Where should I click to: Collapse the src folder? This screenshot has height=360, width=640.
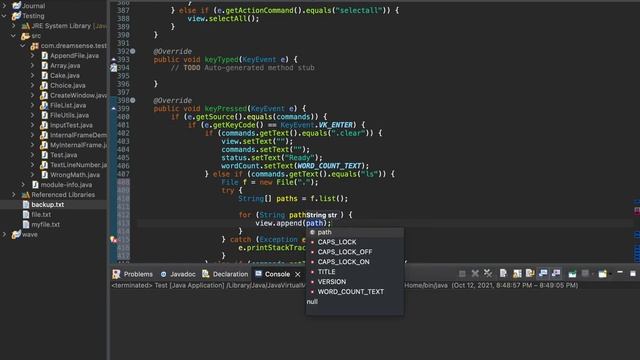click(x=13, y=36)
